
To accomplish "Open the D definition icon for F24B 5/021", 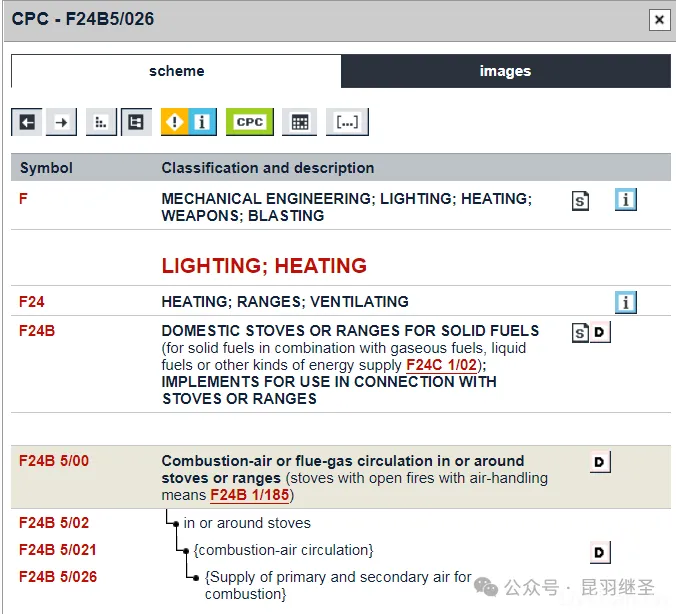I will tap(599, 552).
